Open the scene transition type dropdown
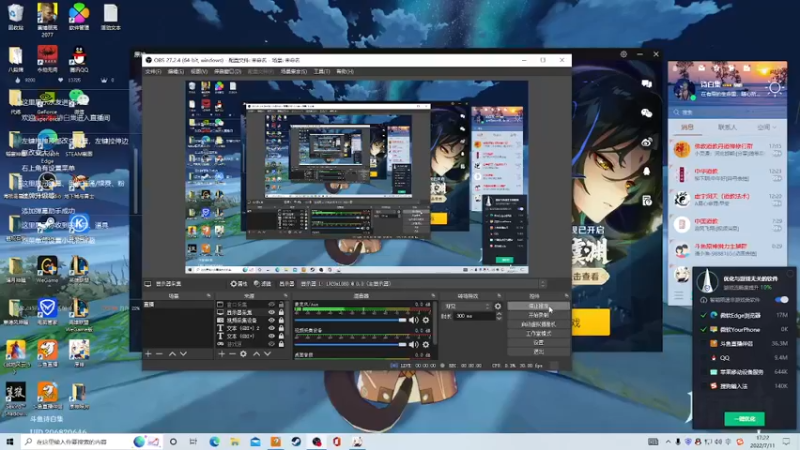The image size is (800, 450). click(x=467, y=306)
